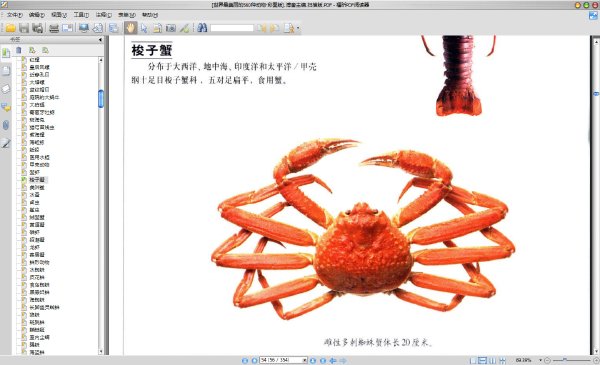
Task: Click the next view right arrow
Action: coord(343,360)
